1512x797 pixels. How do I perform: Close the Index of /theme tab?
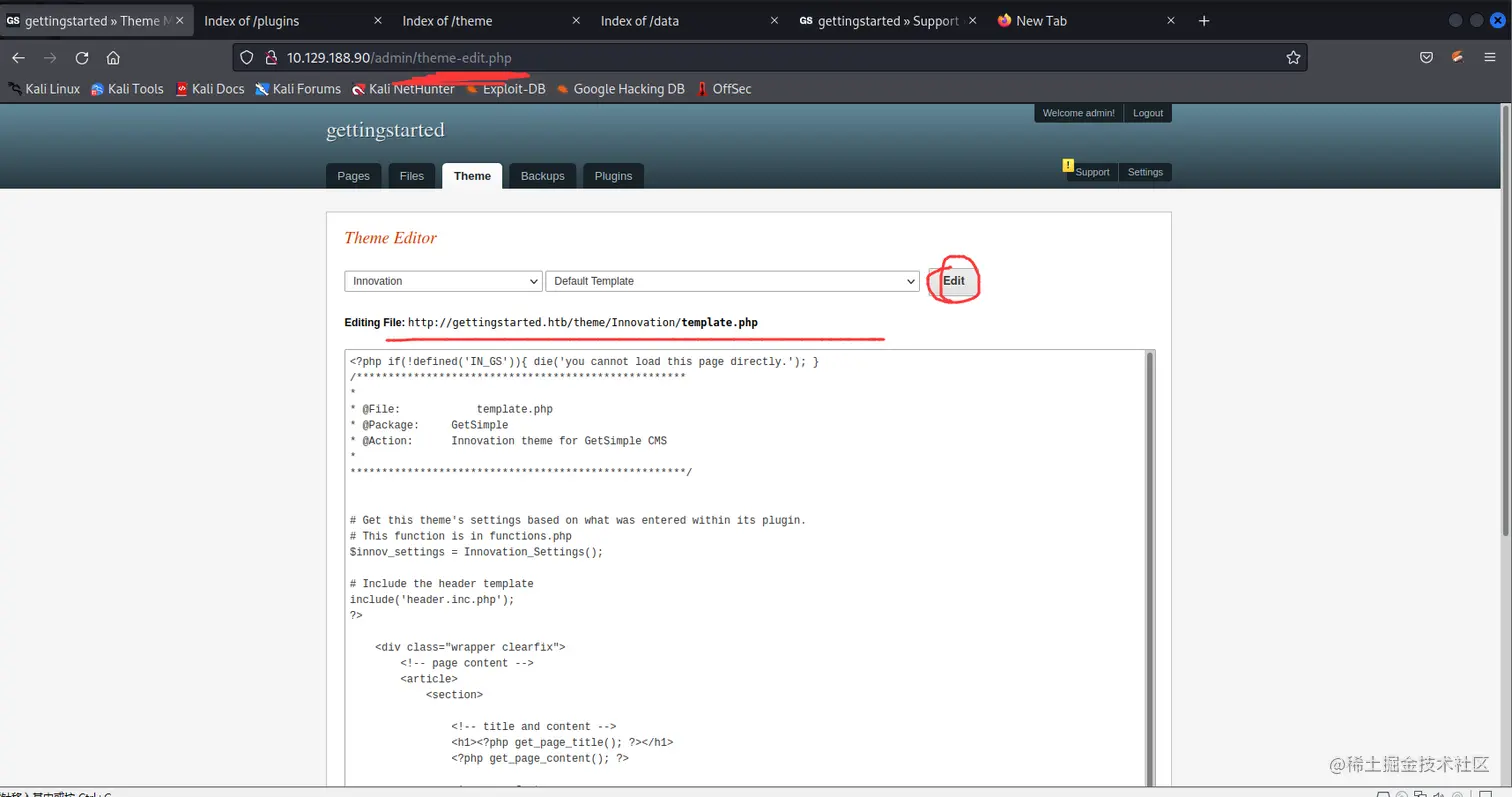pyautogui.click(x=576, y=21)
